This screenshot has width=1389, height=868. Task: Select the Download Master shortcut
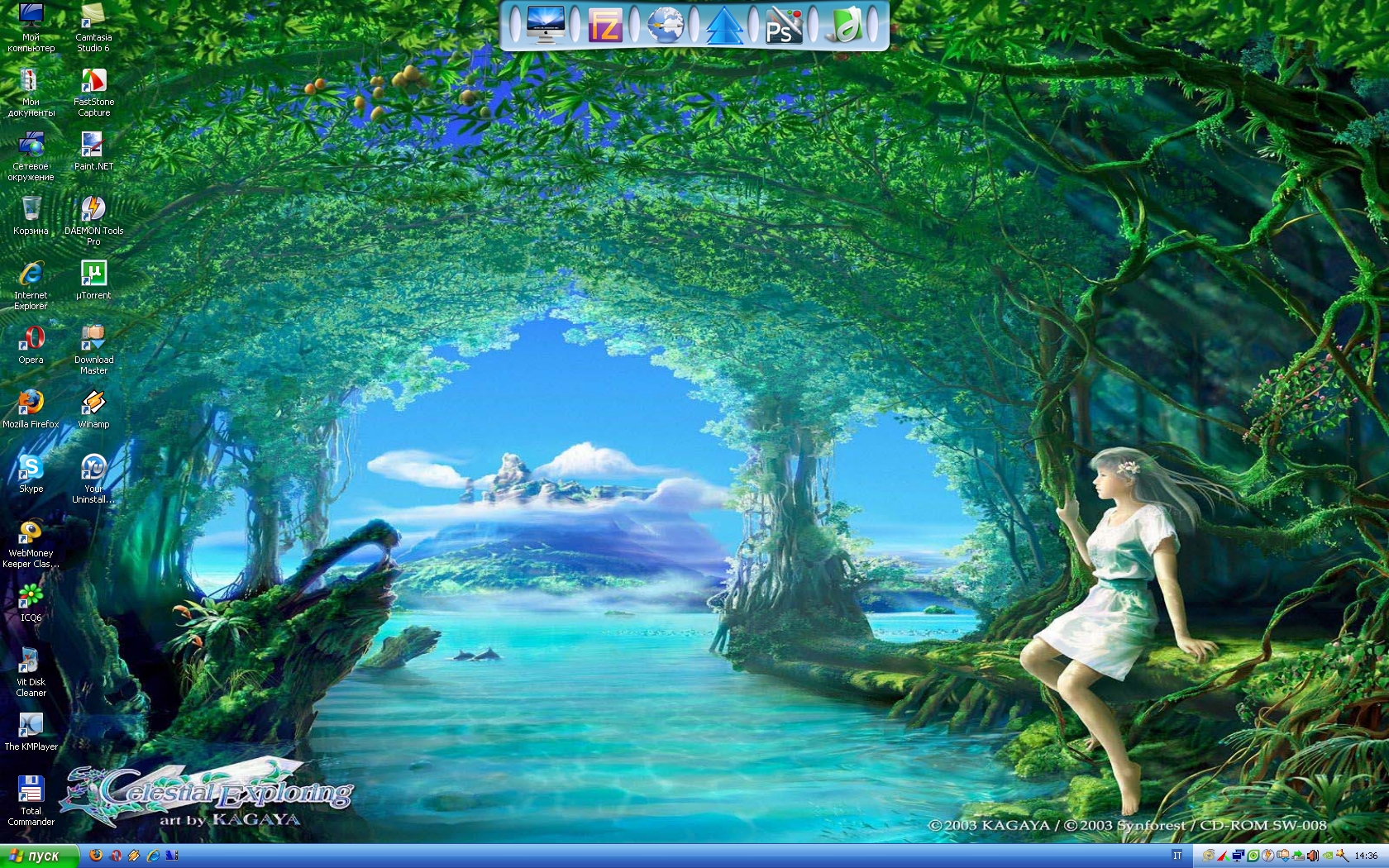click(x=93, y=350)
